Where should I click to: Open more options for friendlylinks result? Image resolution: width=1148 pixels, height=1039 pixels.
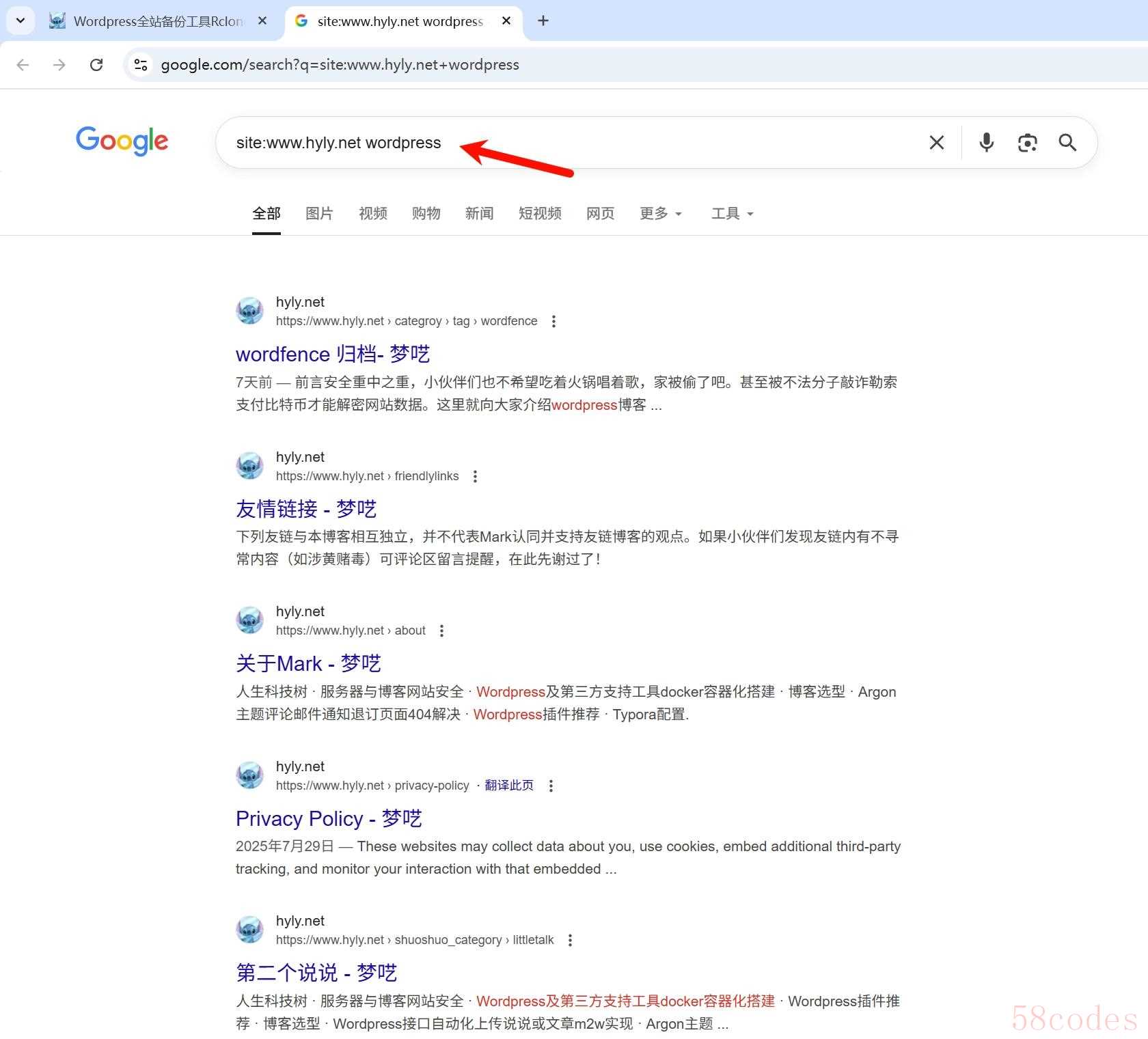pos(475,476)
